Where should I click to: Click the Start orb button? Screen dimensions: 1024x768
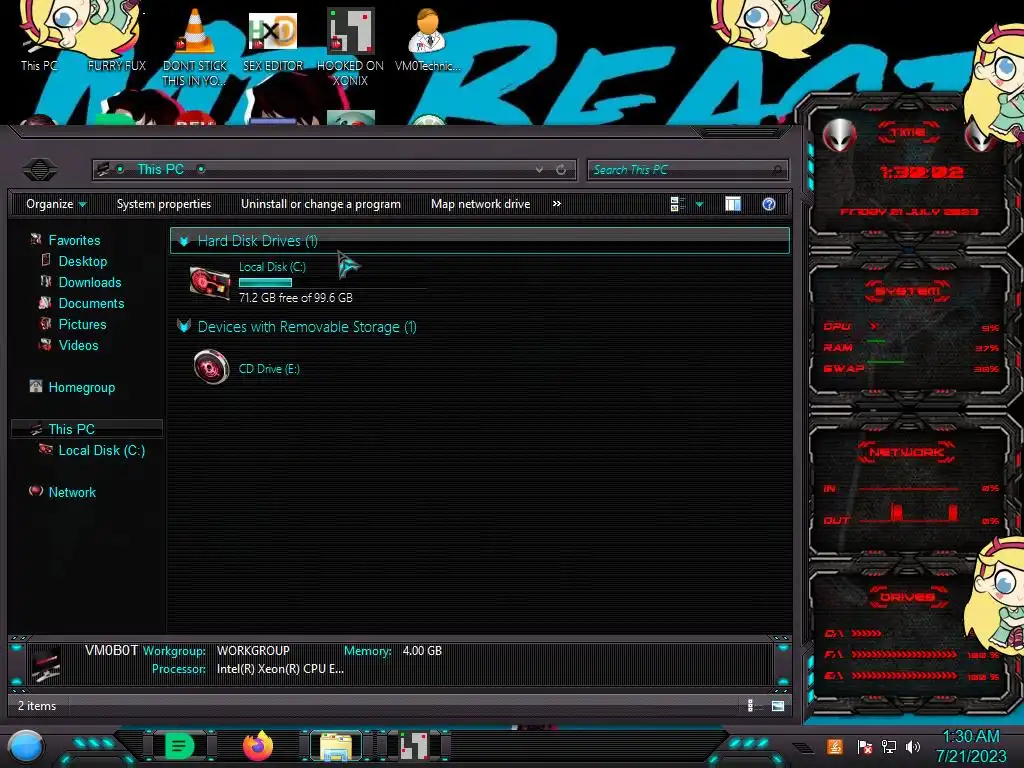pos(26,746)
